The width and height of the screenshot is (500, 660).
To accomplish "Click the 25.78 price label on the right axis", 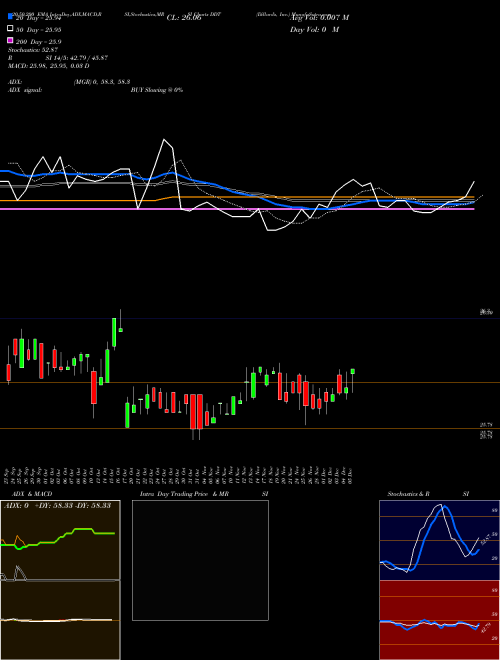I will coord(487,426).
